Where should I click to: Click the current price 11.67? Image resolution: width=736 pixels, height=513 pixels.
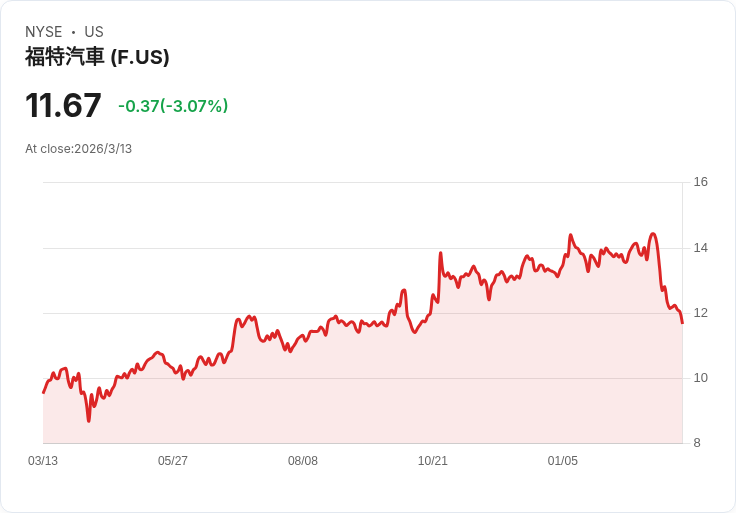[x=63, y=105]
